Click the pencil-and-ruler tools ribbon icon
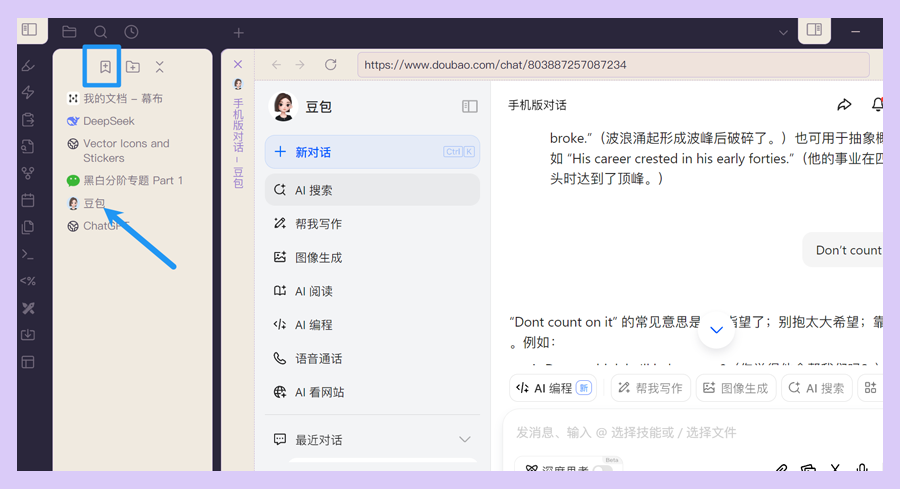Screen dimensions: 900x489 tap(28, 308)
